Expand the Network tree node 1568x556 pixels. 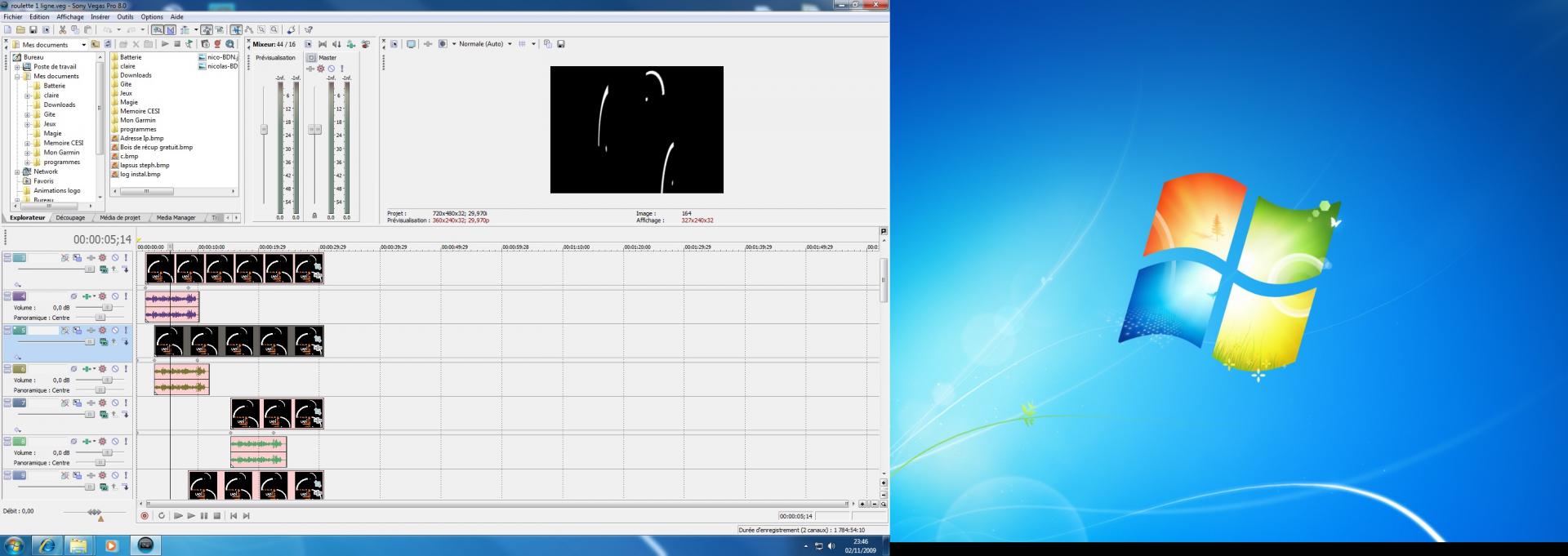pyautogui.click(x=17, y=171)
